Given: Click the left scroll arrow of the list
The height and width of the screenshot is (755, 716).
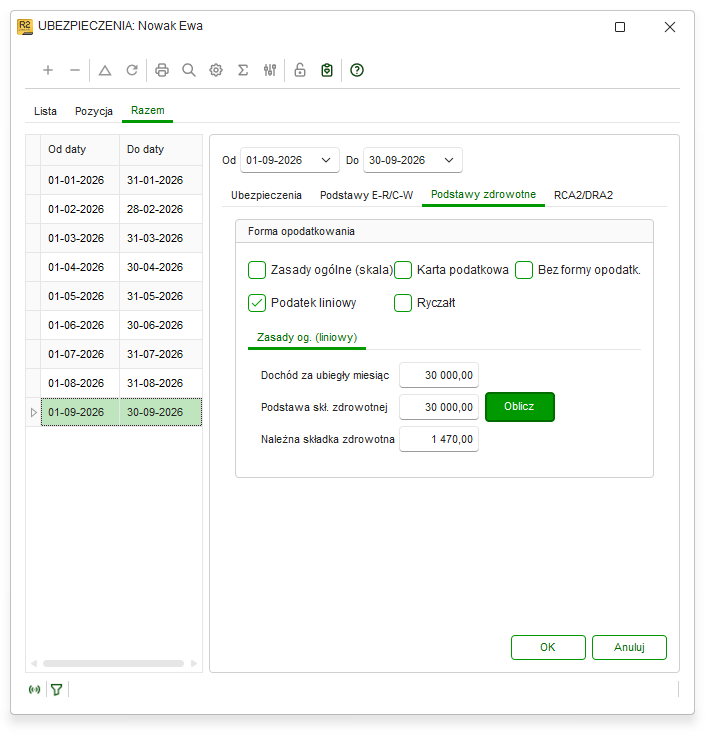Looking at the screenshot, I should (x=34, y=664).
